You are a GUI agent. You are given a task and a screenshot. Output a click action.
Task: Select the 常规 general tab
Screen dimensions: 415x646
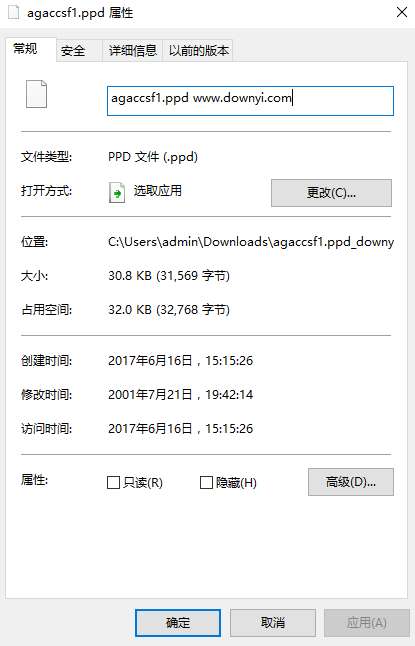point(26,49)
